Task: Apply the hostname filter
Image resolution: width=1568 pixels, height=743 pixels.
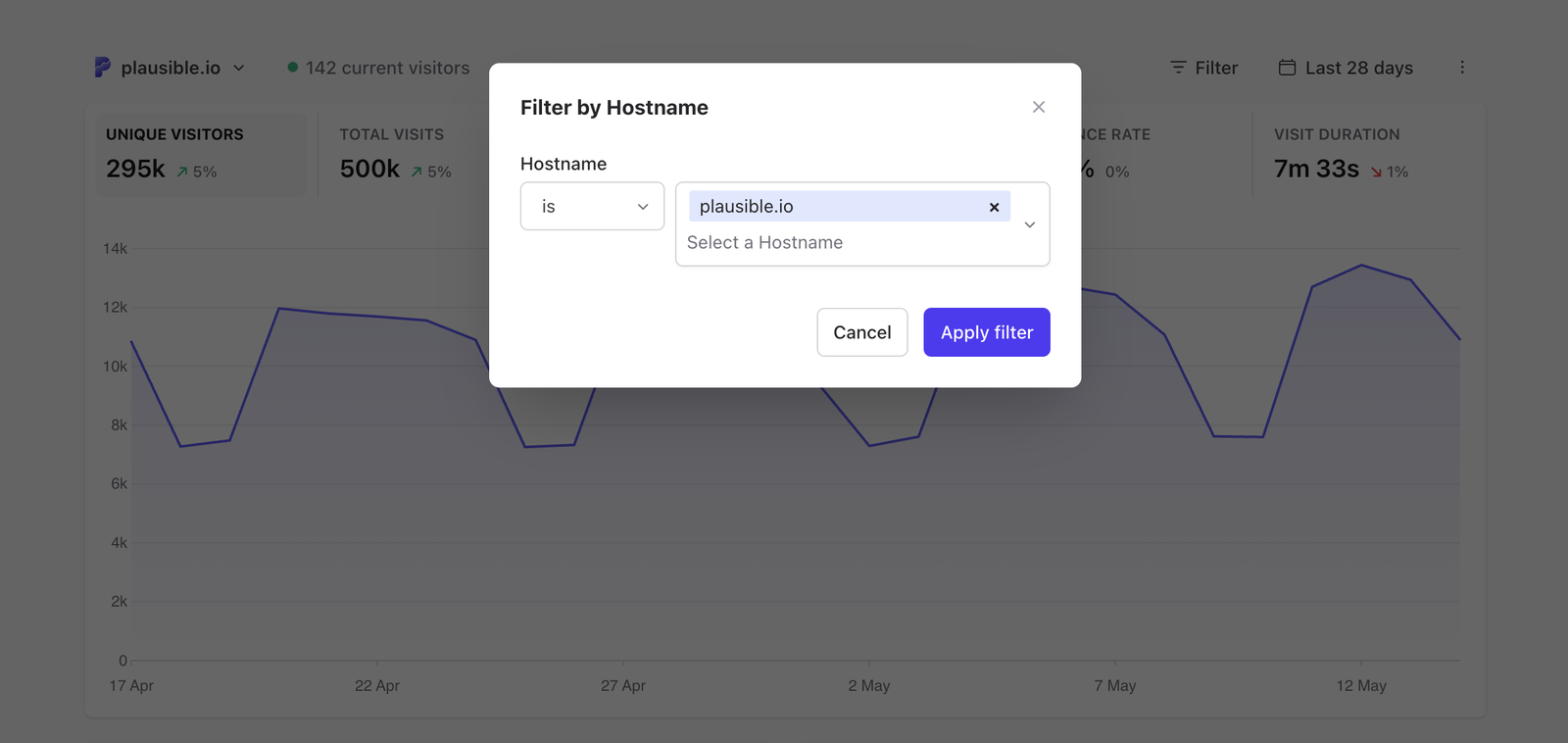Action: (987, 332)
